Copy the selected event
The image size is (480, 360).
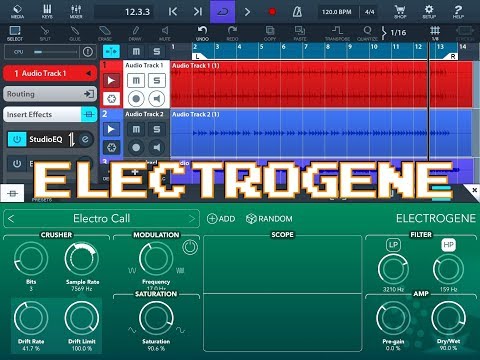pyautogui.click(x=270, y=33)
